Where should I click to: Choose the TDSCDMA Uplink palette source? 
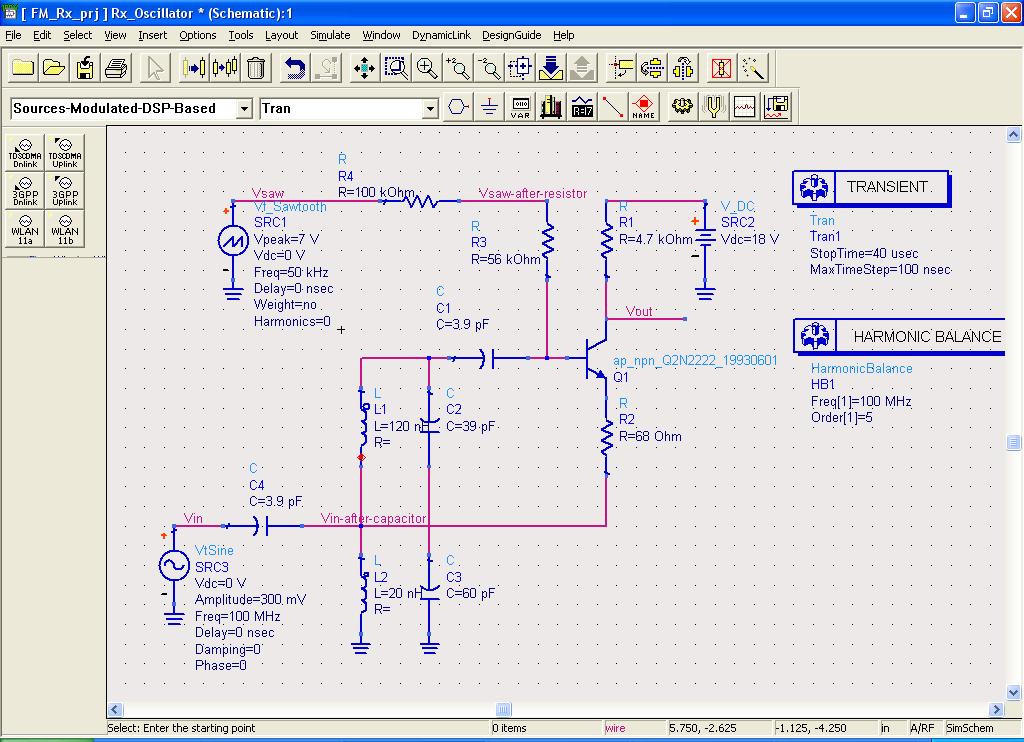[x=65, y=155]
